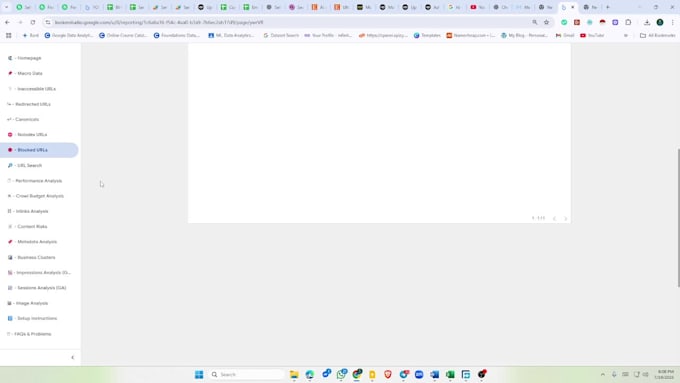Go to previous table page arrow
This screenshot has width=680, height=383.
pyautogui.click(x=554, y=218)
